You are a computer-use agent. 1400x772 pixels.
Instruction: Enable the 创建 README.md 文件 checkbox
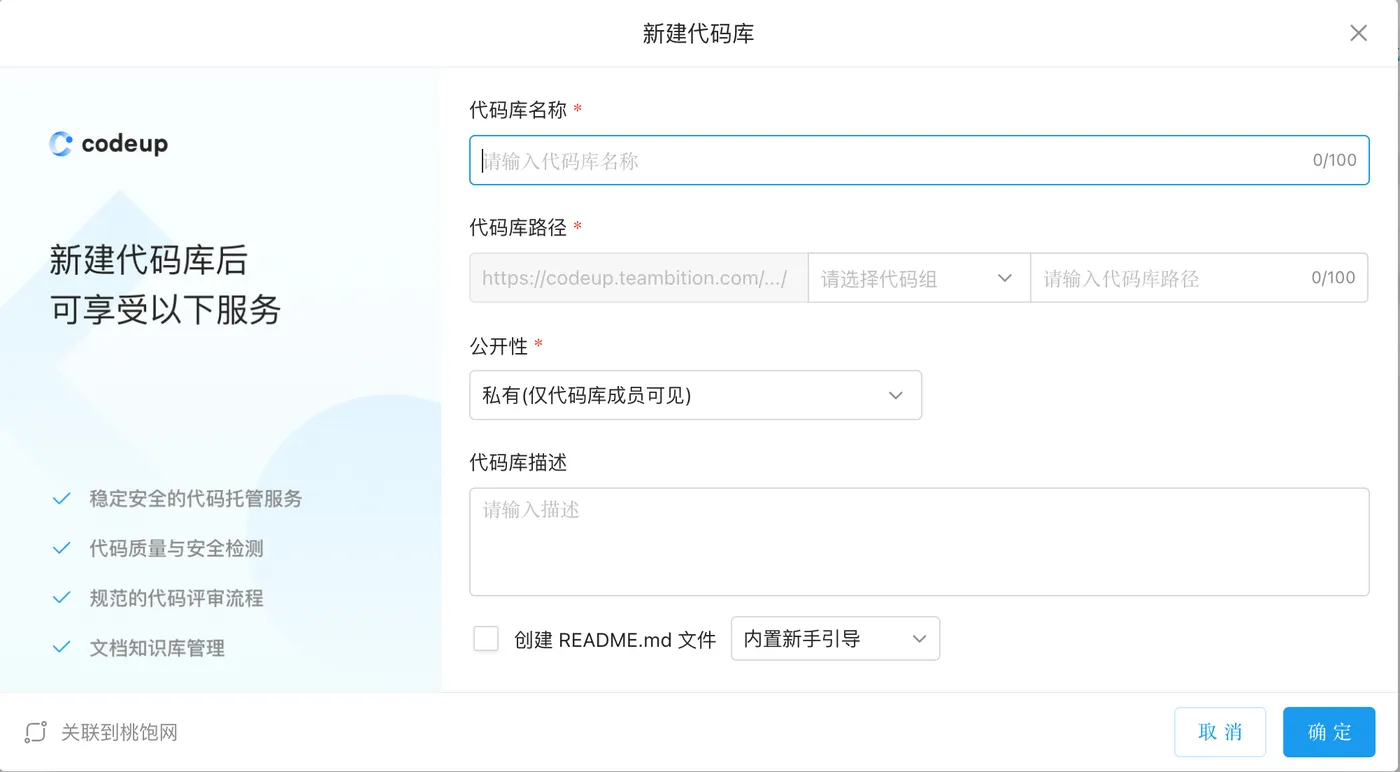(x=486, y=639)
